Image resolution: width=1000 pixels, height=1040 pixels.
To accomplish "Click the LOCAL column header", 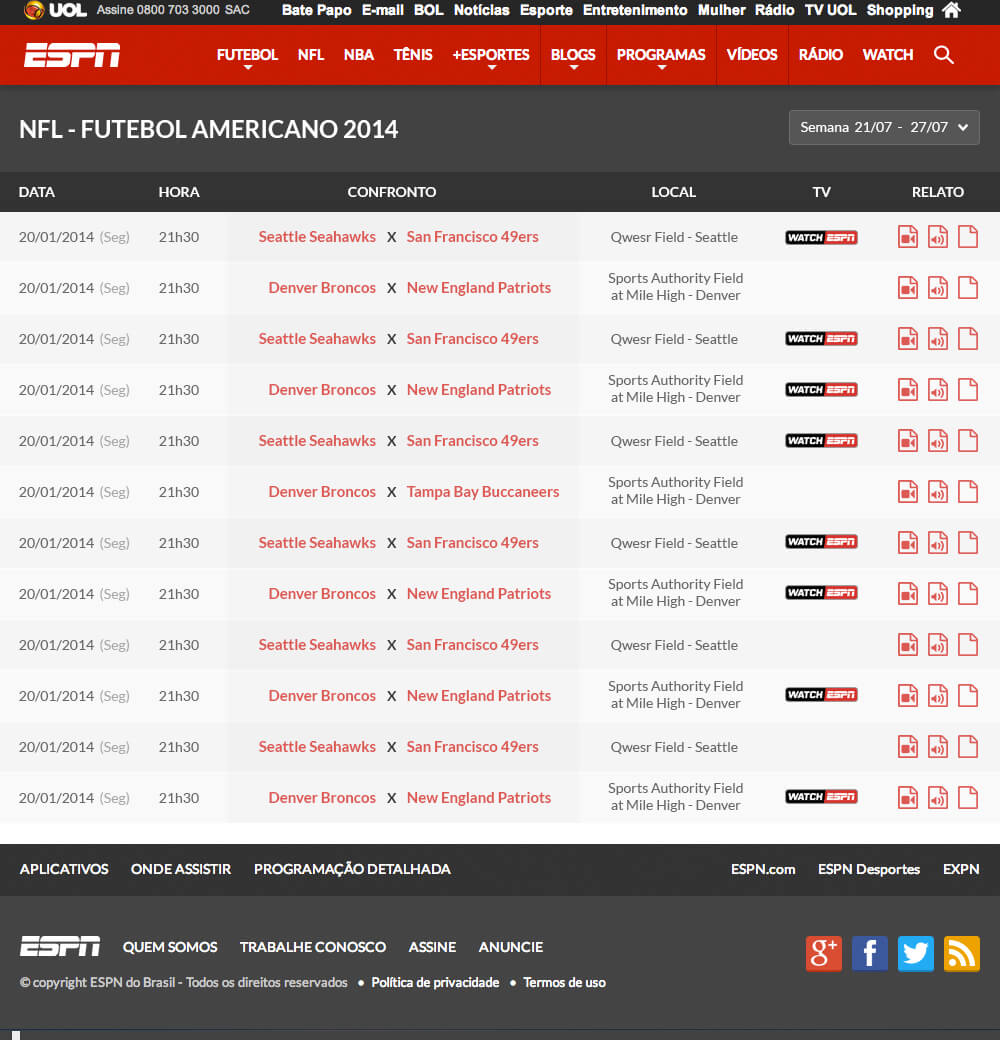I will coord(673,192).
